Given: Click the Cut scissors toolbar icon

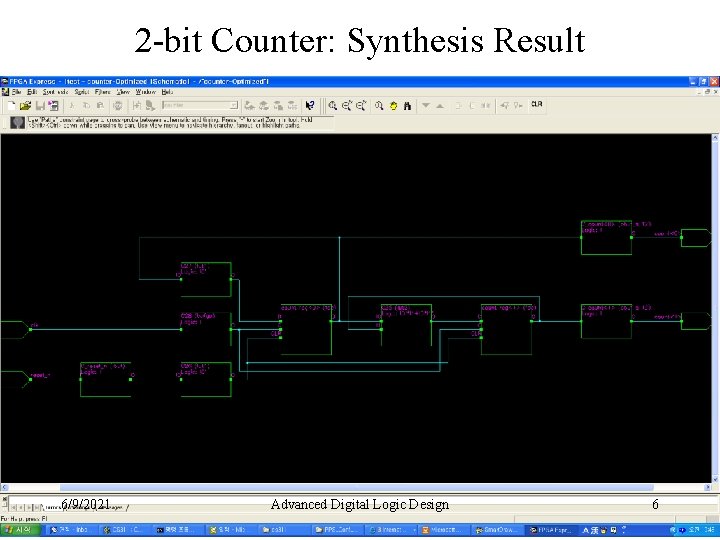Looking at the screenshot, I should tap(72, 106).
